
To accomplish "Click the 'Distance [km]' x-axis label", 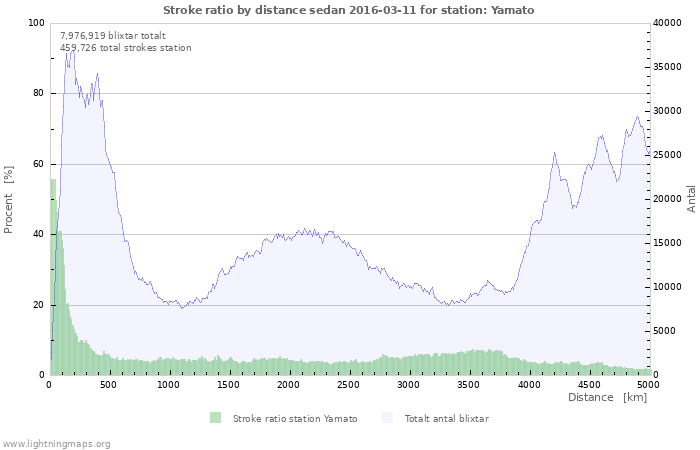I will click(x=607, y=397).
